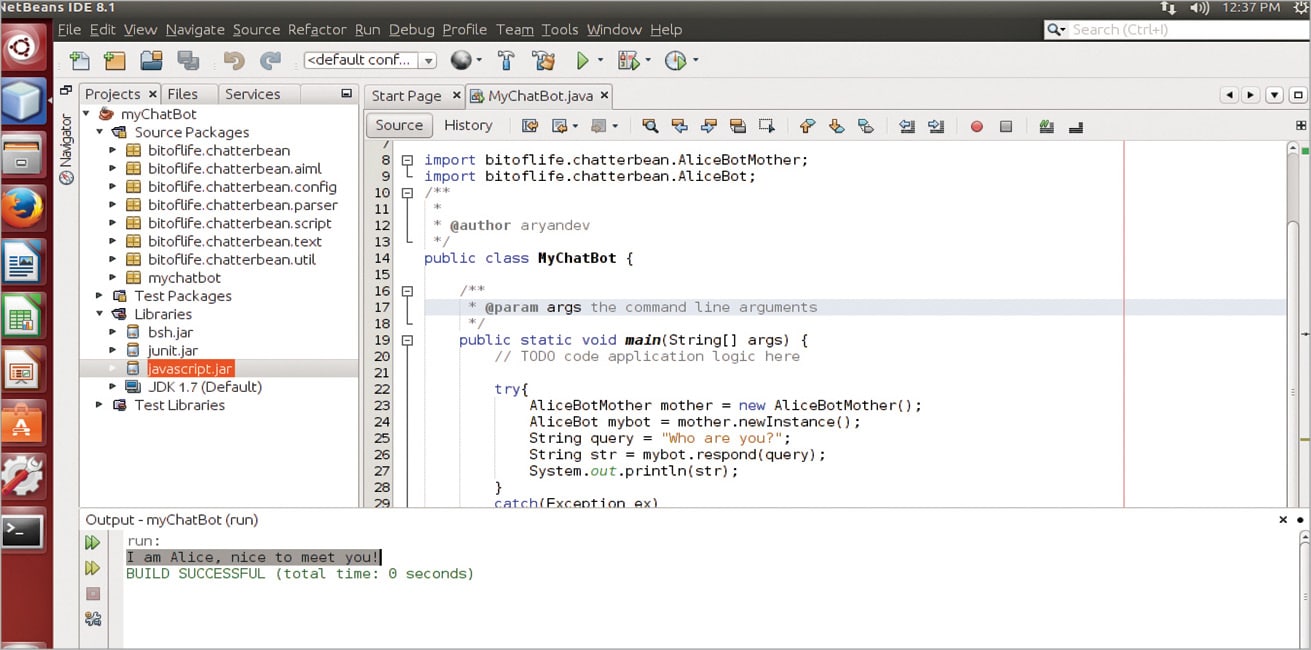
Task: Re-run the output with green arrows icon
Action: tap(93, 543)
